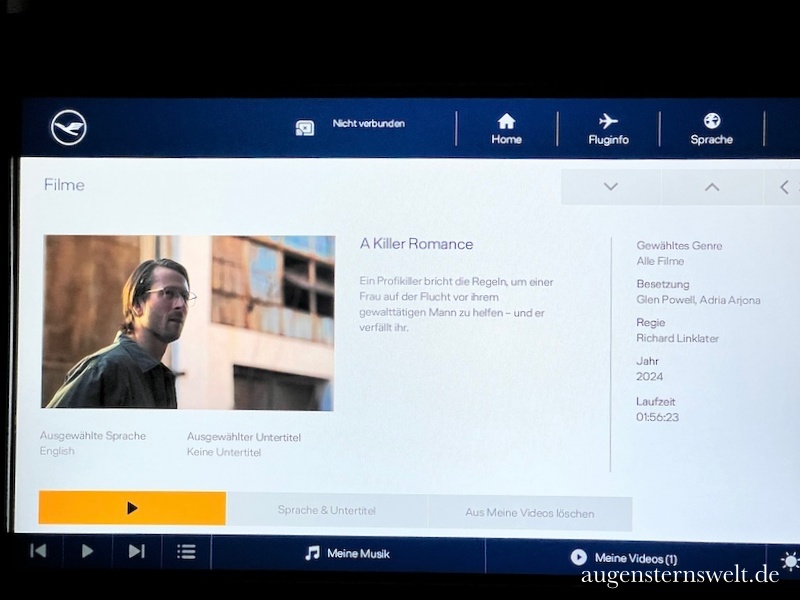Click the A Killer Romance movie thumbnail

coord(188,322)
